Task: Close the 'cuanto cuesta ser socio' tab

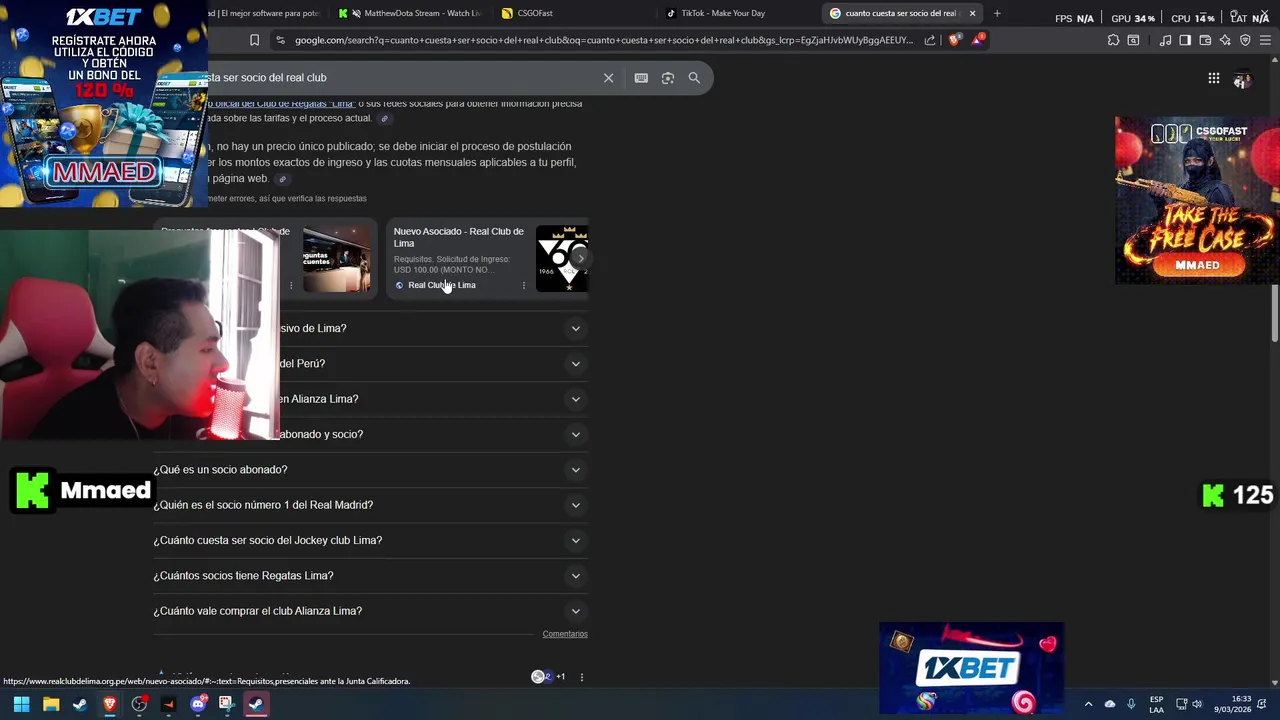Action: point(972,13)
